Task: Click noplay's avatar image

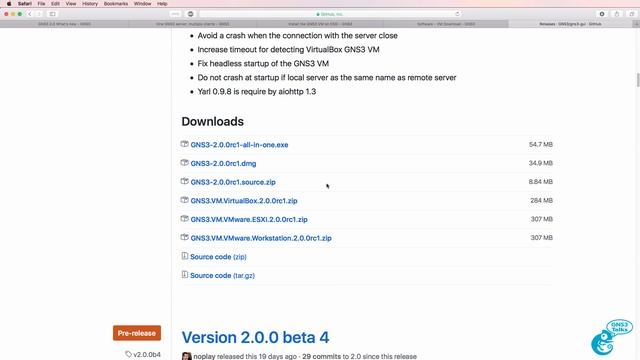Action: tap(187, 356)
